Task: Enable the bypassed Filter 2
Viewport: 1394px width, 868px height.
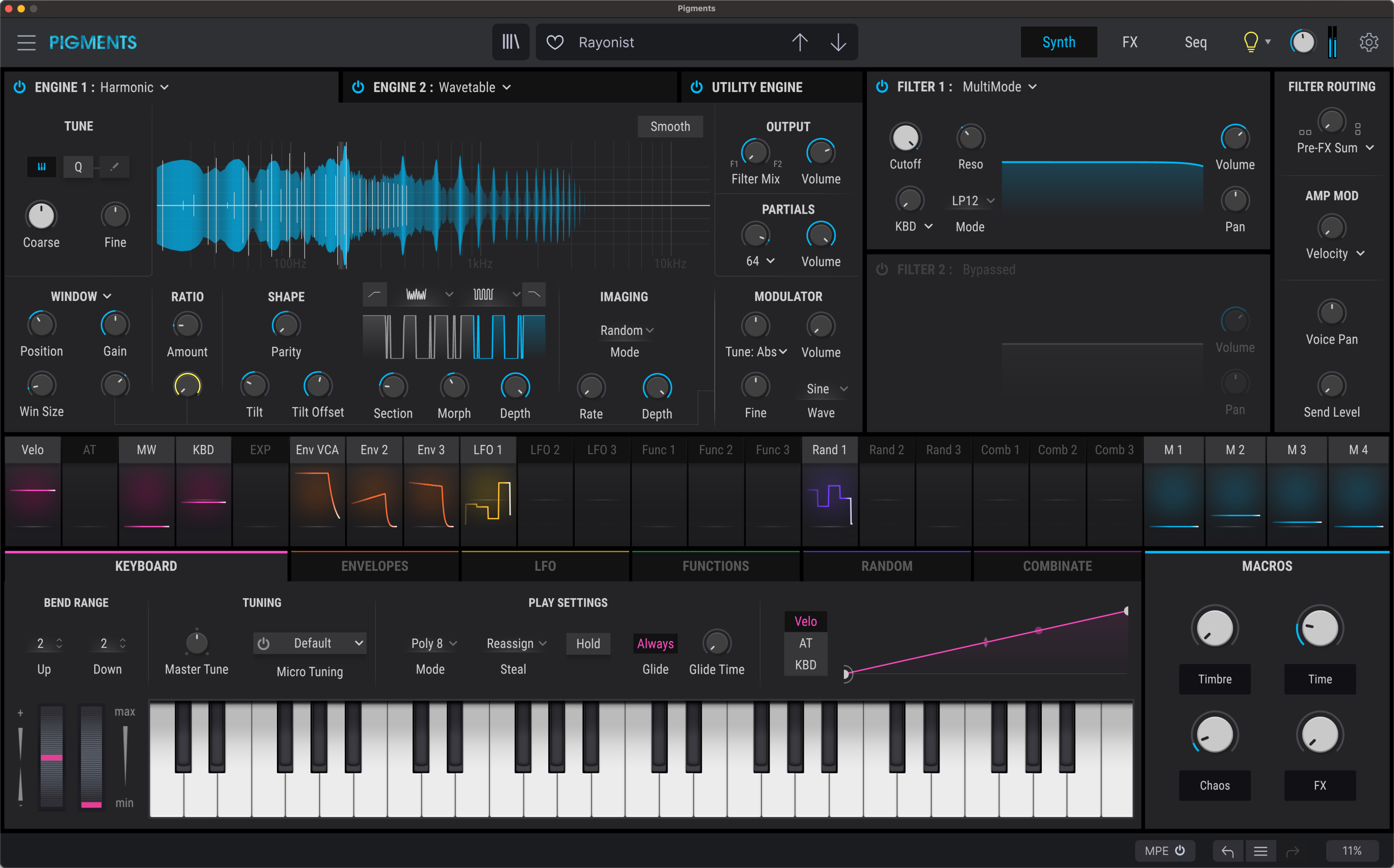Action: click(x=882, y=269)
